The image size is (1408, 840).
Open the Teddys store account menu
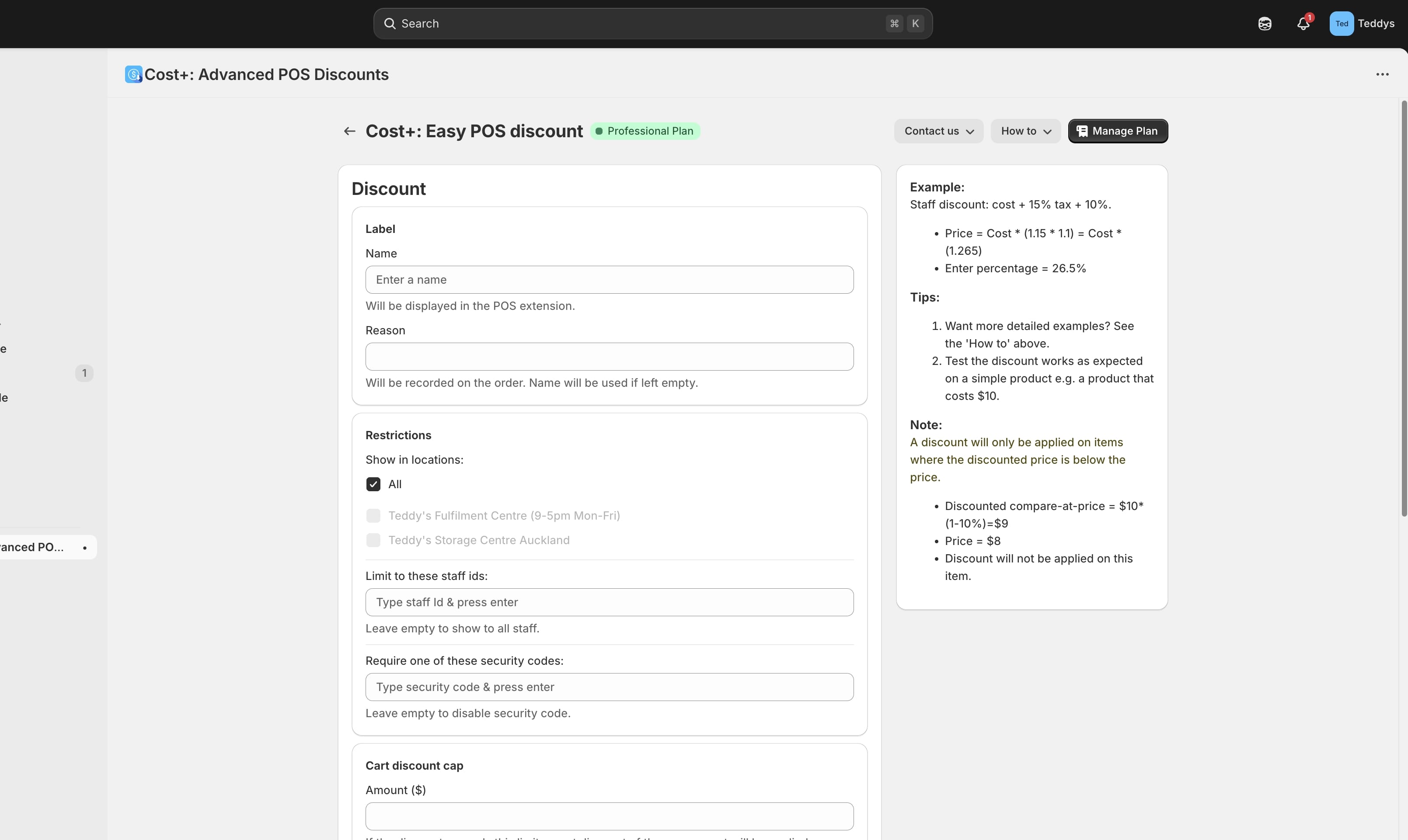[1375, 24]
